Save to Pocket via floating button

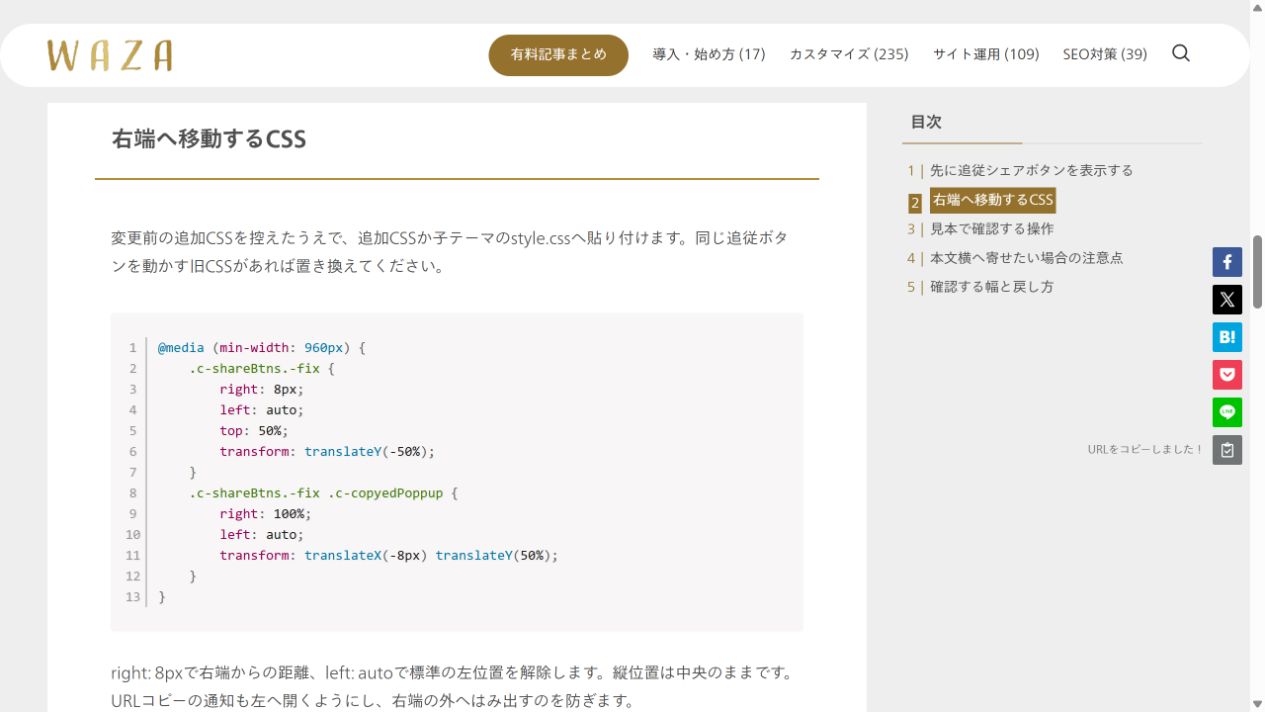pyautogui.click(x=1227, y=375)
